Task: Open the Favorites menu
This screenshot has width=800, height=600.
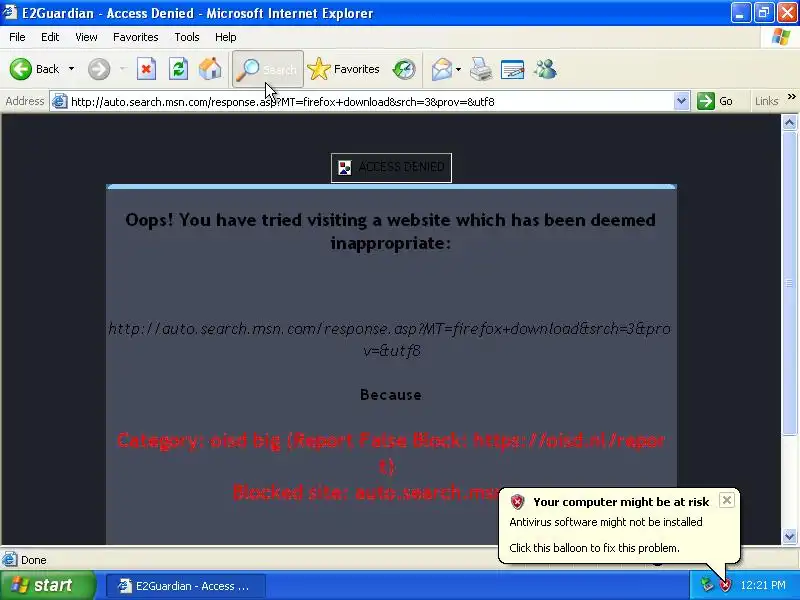Action: (136, 37)
